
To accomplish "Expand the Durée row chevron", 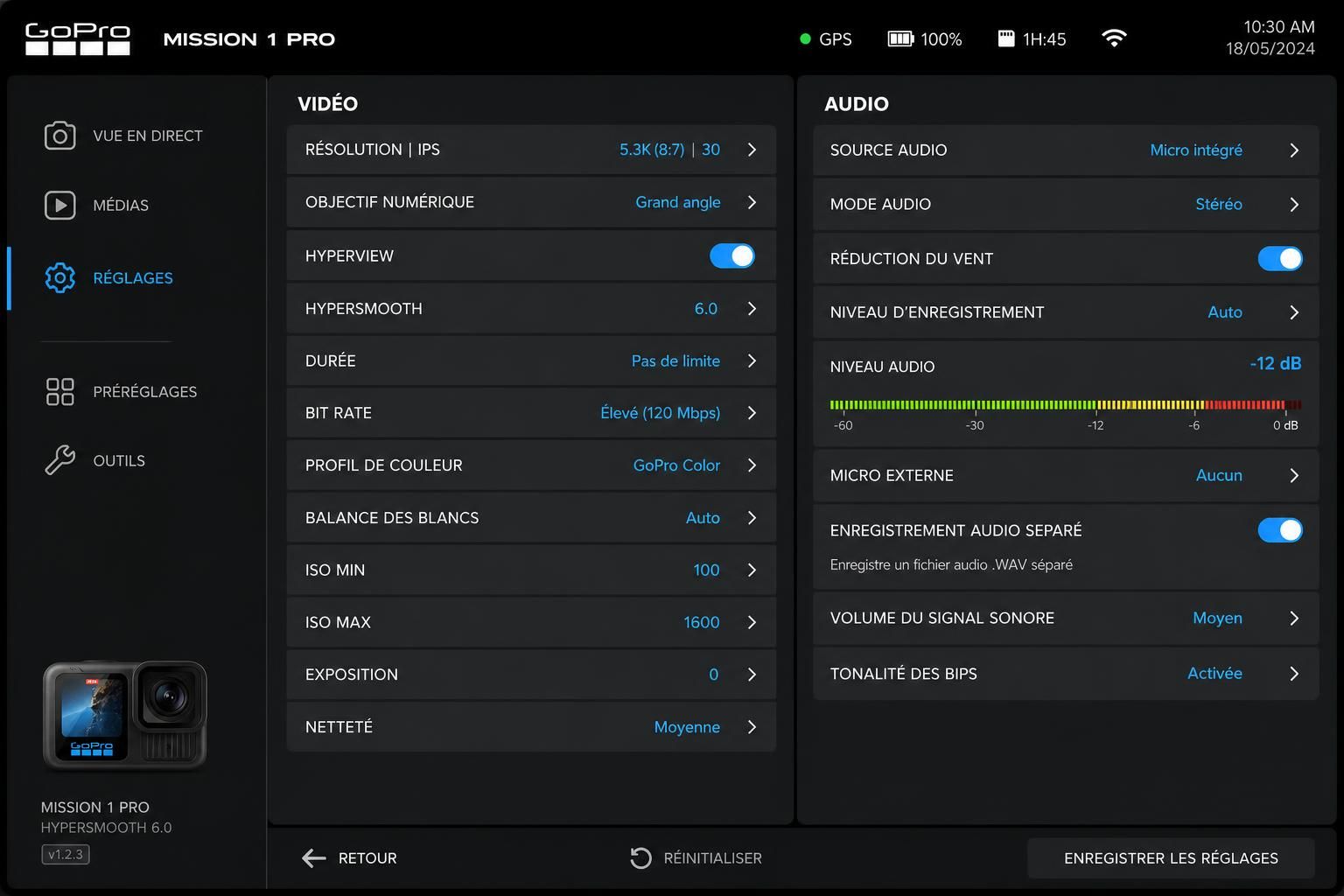I will point(752,360).
